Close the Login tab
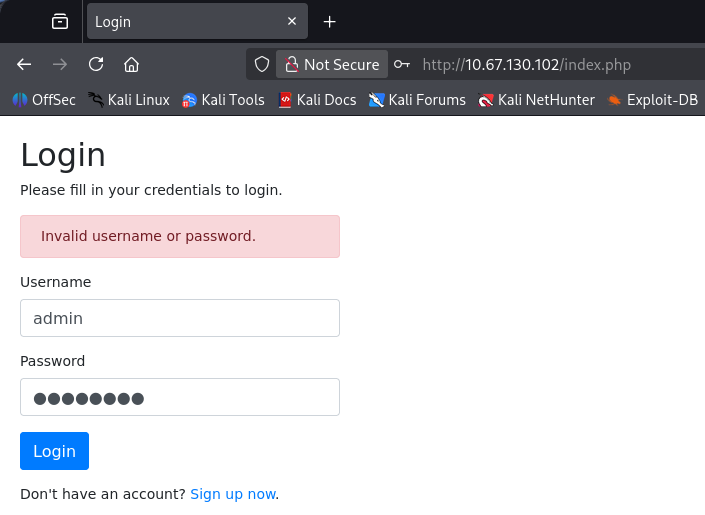Screen dimensions: 705x515 point(292,21)
